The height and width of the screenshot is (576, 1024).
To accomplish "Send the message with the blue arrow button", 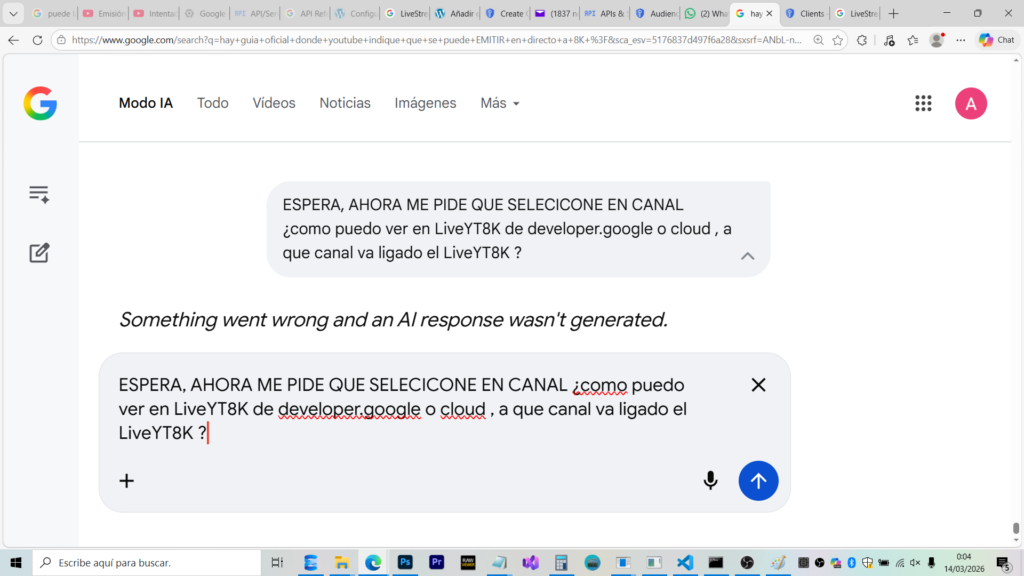I will pyautogui.click(x=758, y=481).
